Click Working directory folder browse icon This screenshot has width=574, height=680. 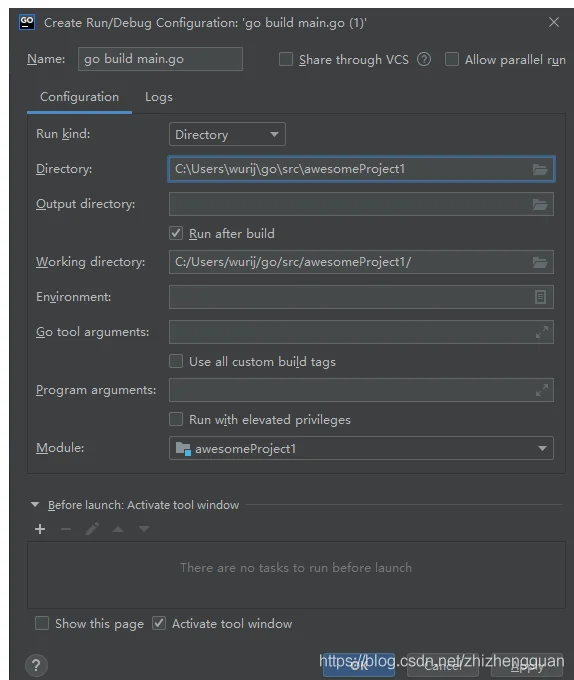tap(540, 262)
